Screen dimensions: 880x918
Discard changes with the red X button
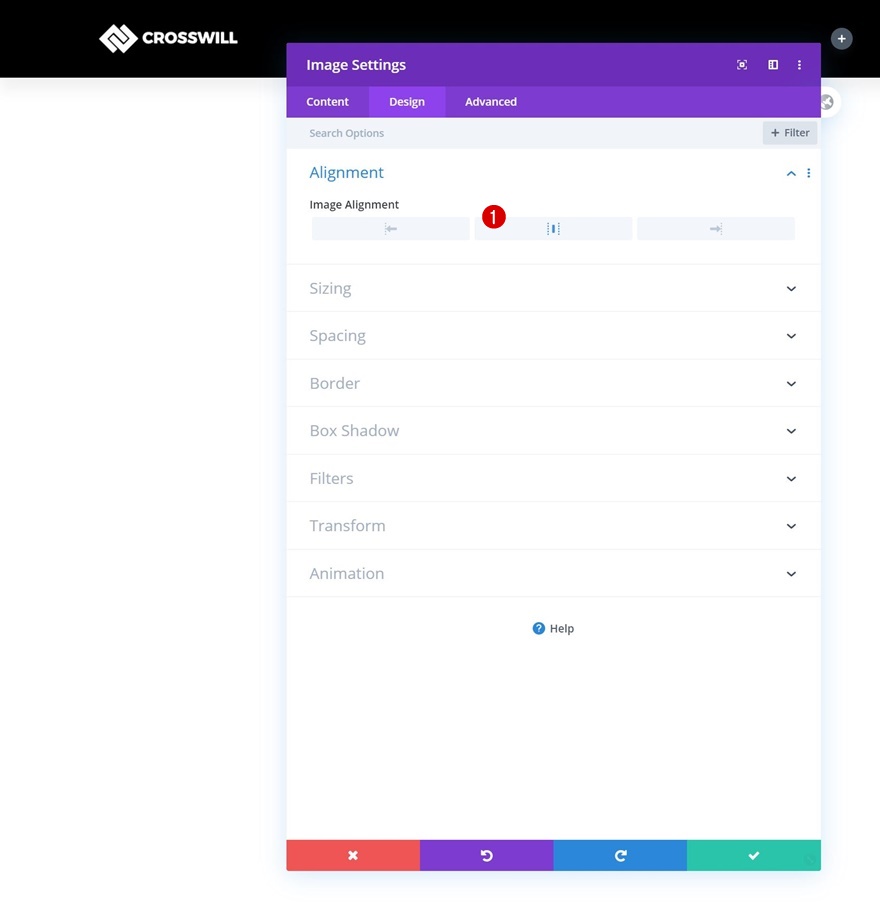pos(353,855)
